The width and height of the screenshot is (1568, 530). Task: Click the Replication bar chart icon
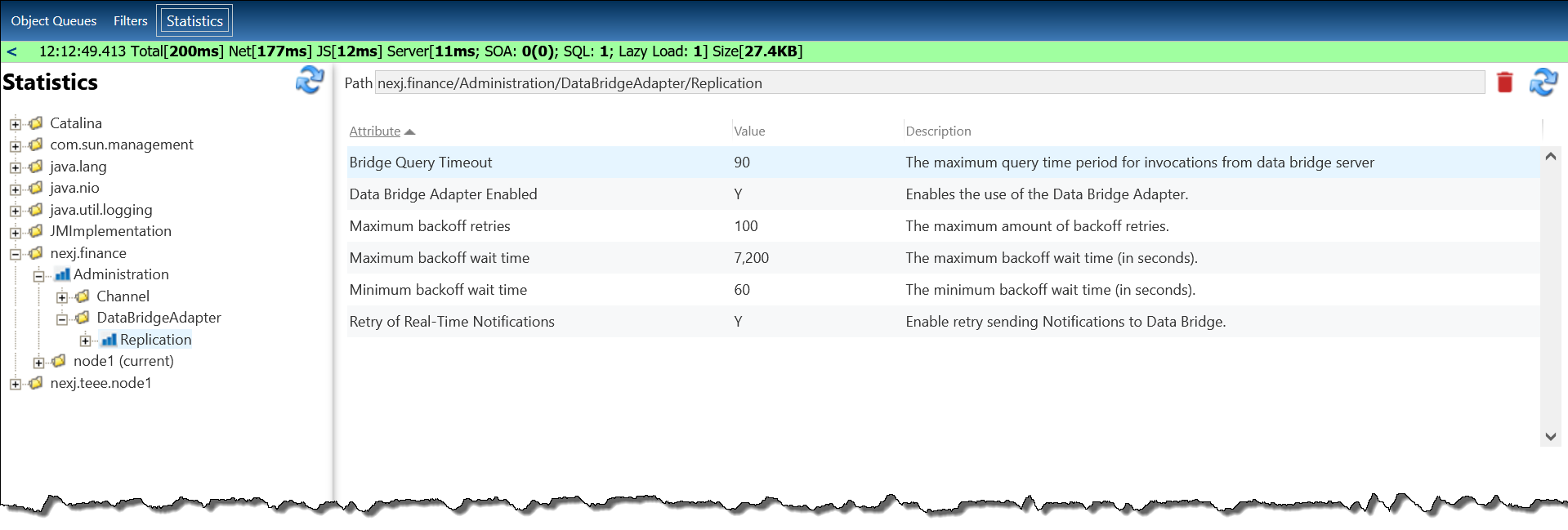[109, 340]
